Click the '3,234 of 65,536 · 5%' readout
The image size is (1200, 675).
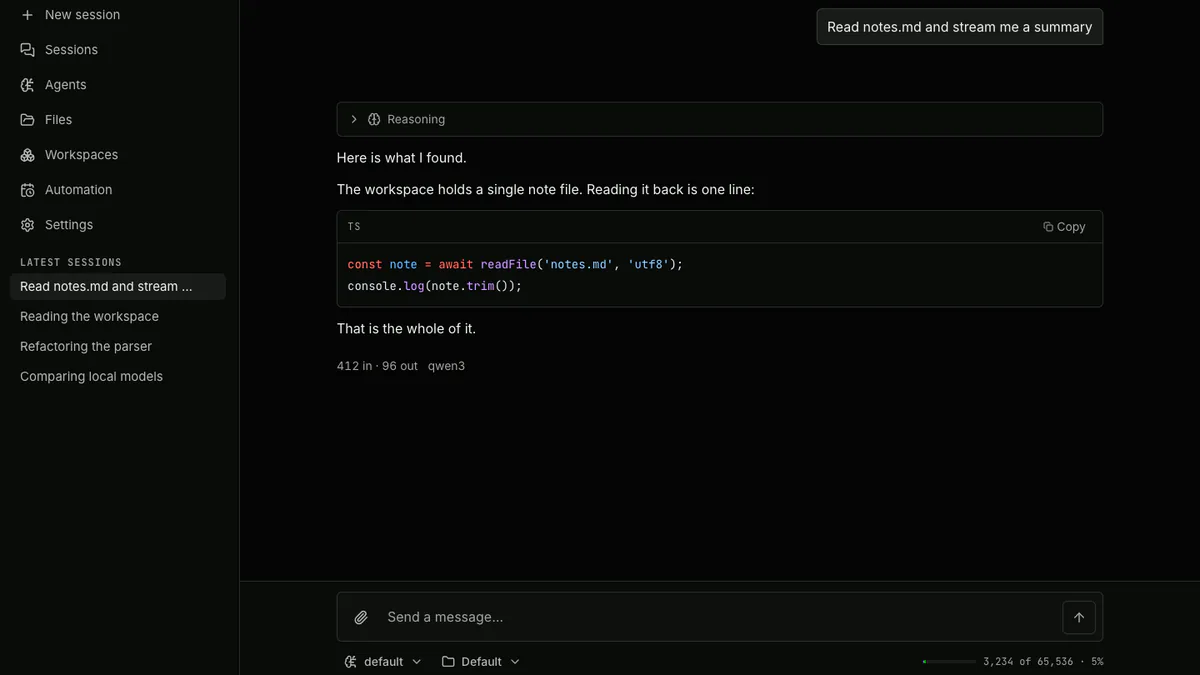coord(1043,662)
